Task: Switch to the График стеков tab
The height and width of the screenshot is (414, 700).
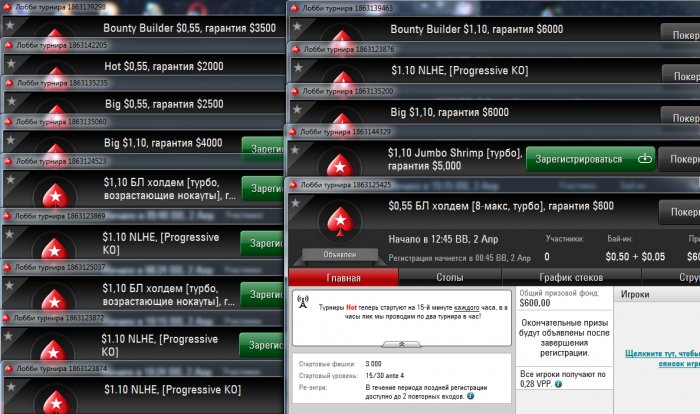Action: tap(571, 277)
